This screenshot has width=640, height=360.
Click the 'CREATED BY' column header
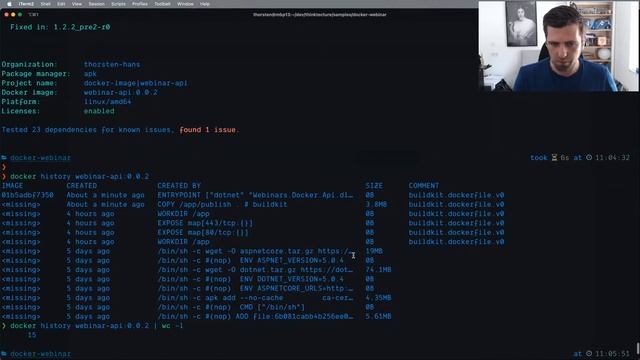click(179, 186)
